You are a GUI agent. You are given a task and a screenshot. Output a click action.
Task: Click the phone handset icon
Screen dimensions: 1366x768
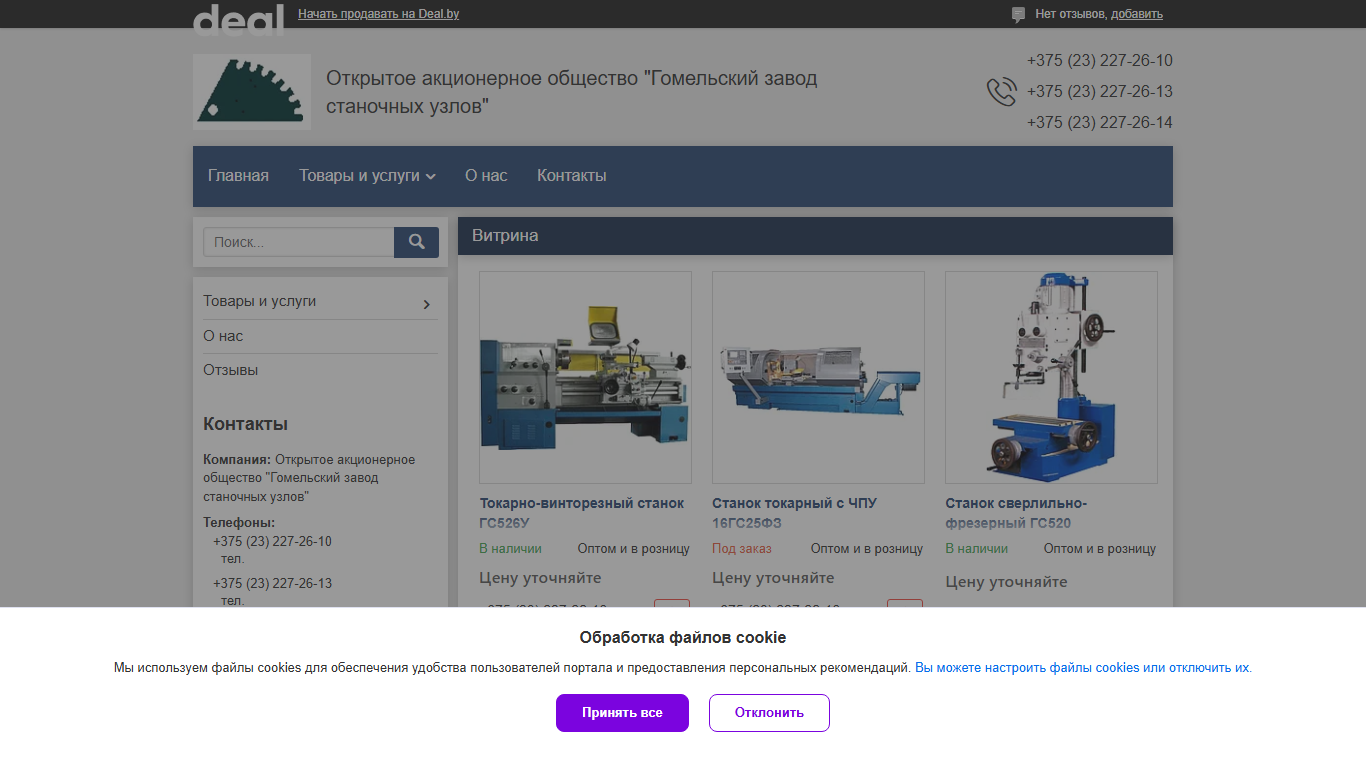[1001, 92]
